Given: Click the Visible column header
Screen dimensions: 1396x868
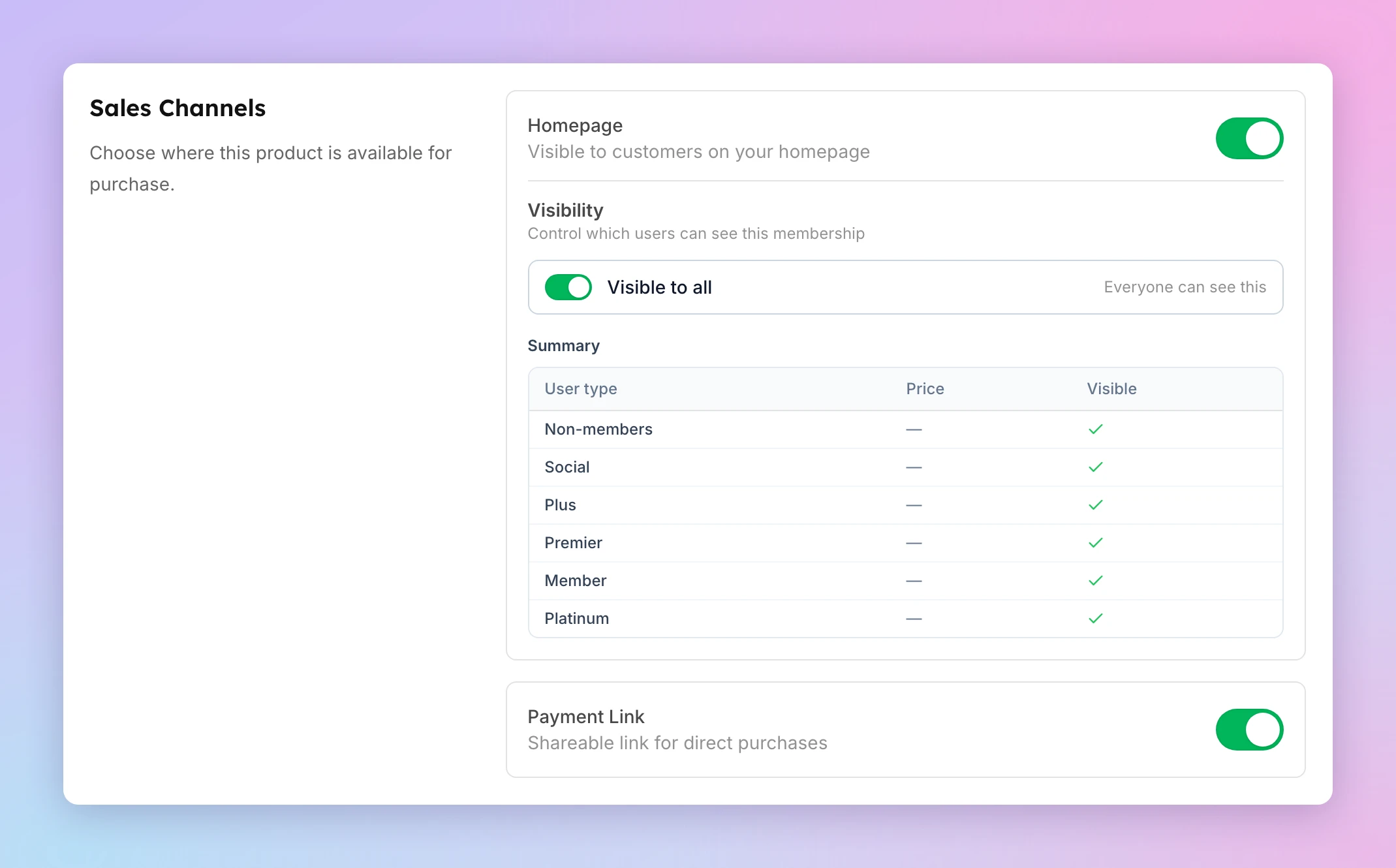Looking at the screenshot, I should pos(1111,389).
